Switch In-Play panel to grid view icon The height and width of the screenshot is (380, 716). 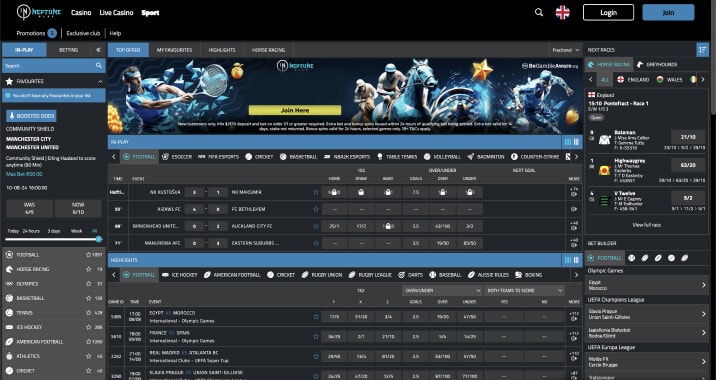coord(568,142)
